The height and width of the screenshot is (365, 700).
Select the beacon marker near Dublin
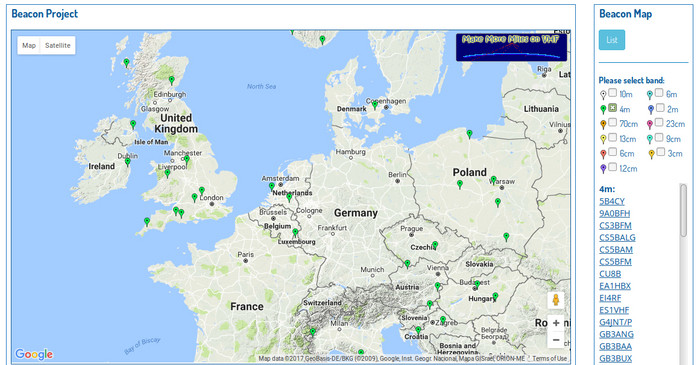click(x=128, y=162)
